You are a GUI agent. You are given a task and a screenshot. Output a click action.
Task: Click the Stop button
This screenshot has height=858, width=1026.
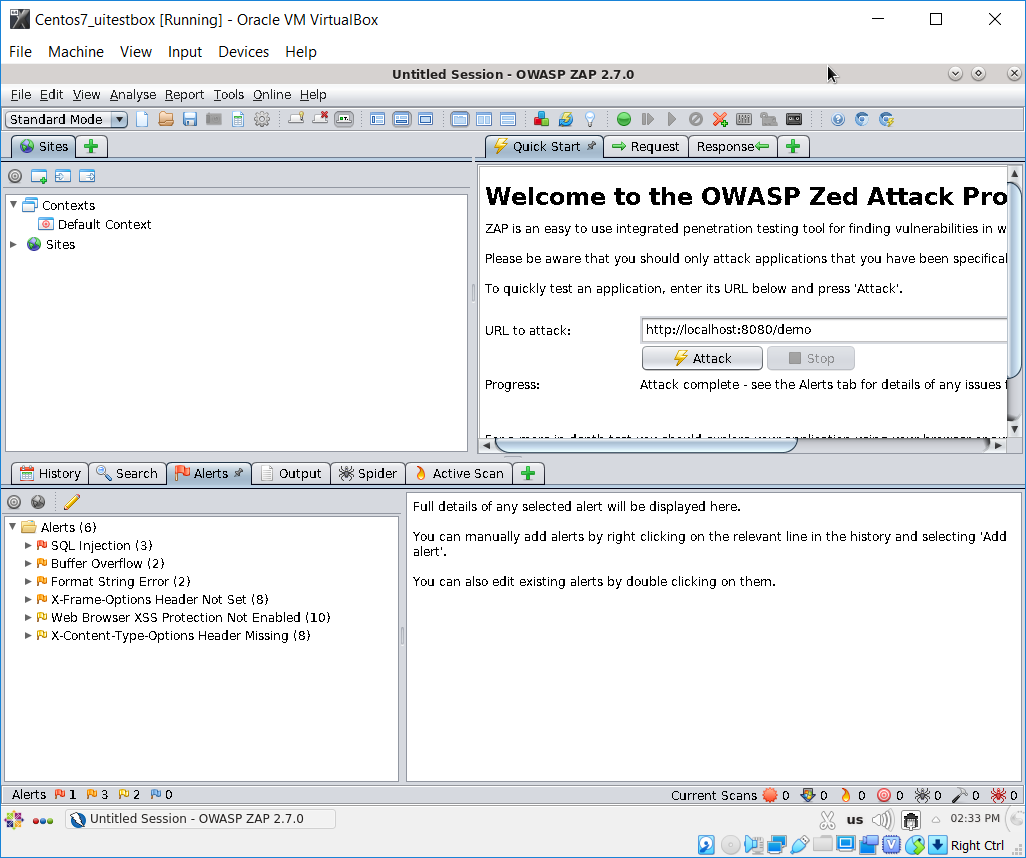click(x=811, y=358)
